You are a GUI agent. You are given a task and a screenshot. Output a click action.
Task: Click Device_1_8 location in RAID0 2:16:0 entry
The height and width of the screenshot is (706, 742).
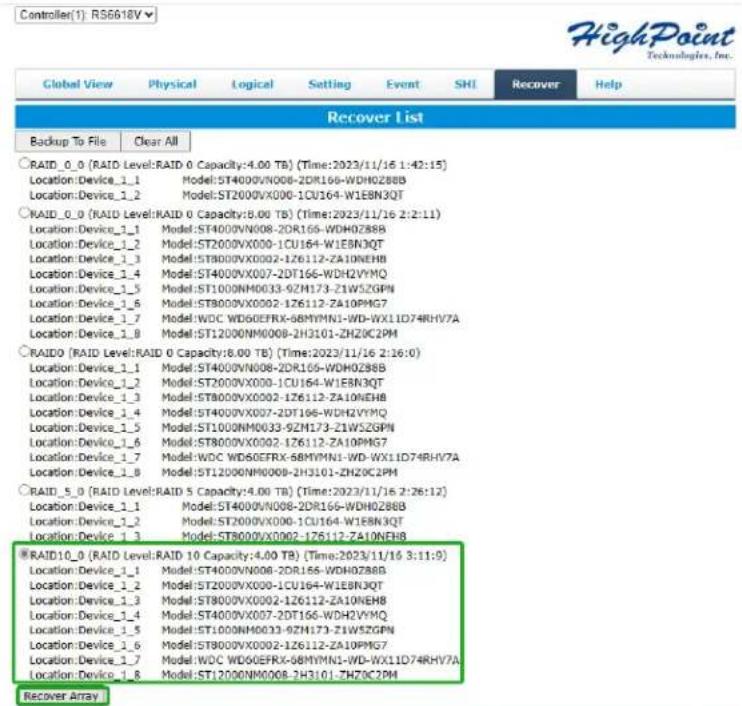point(85,472)
